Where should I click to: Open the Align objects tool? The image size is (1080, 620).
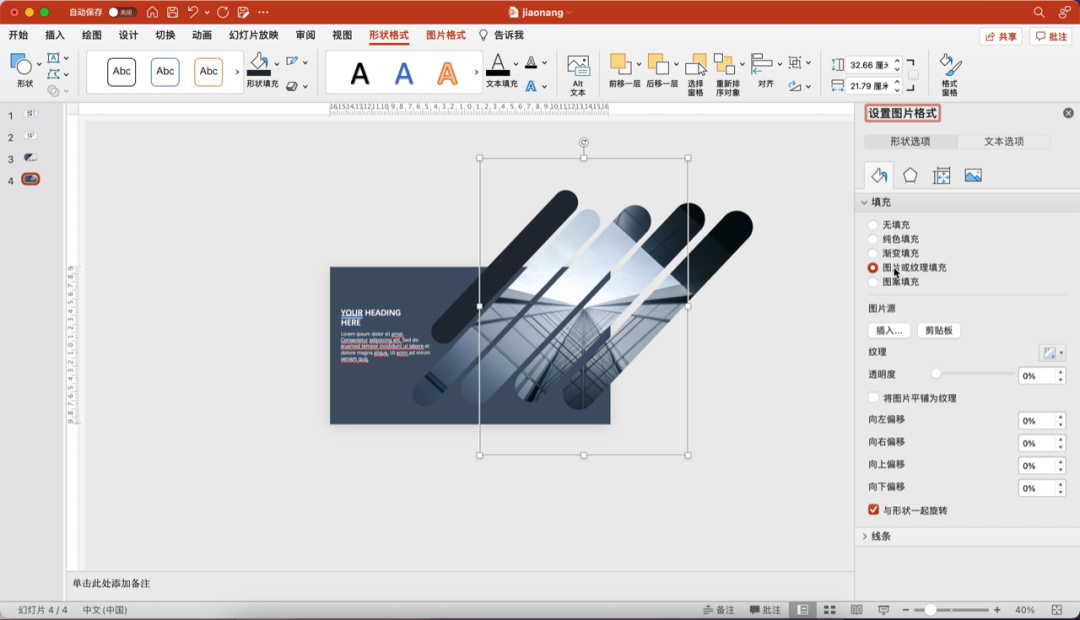(762, 64)
